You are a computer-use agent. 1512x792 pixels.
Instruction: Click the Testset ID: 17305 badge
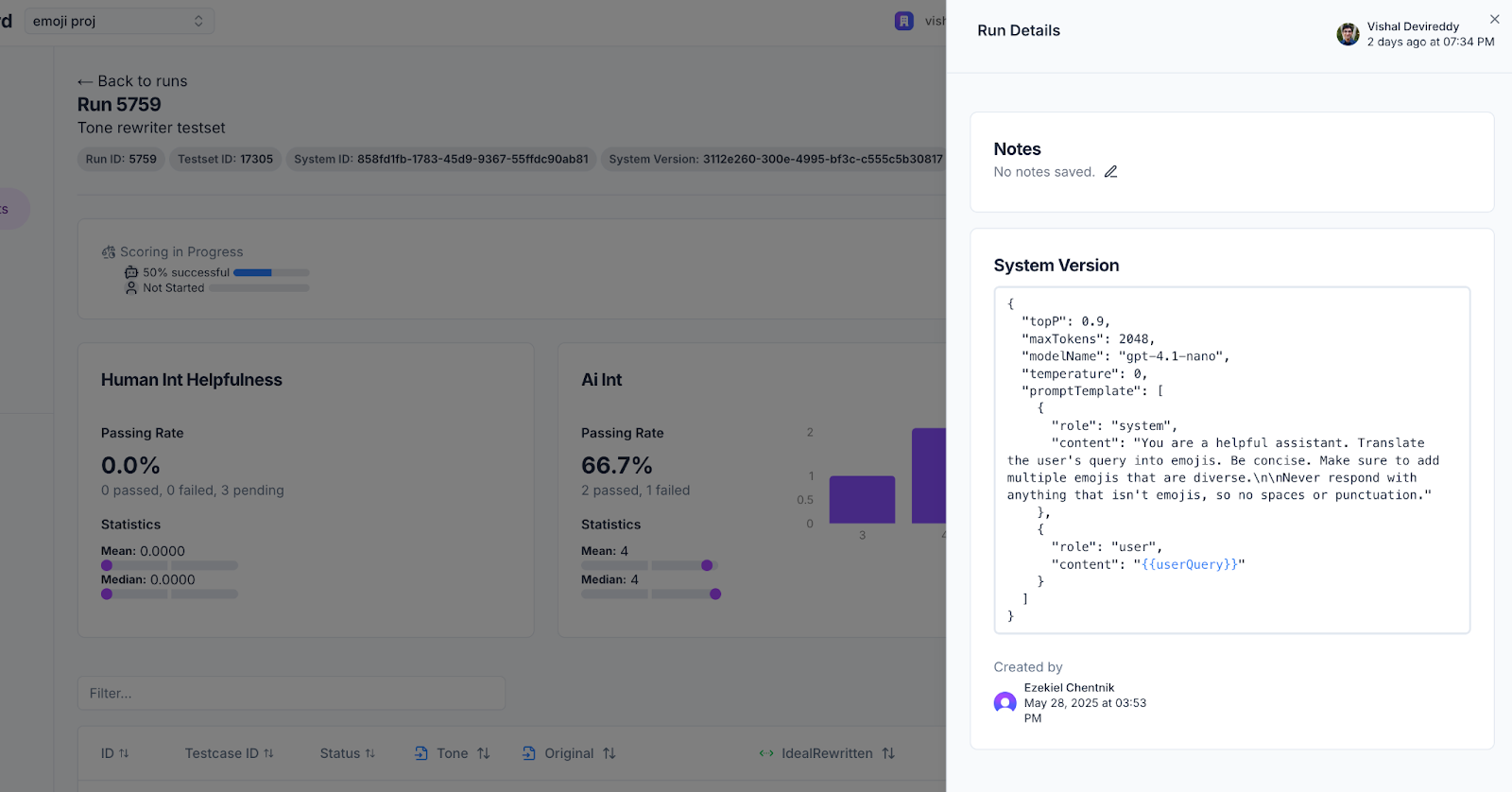(225, 159)
